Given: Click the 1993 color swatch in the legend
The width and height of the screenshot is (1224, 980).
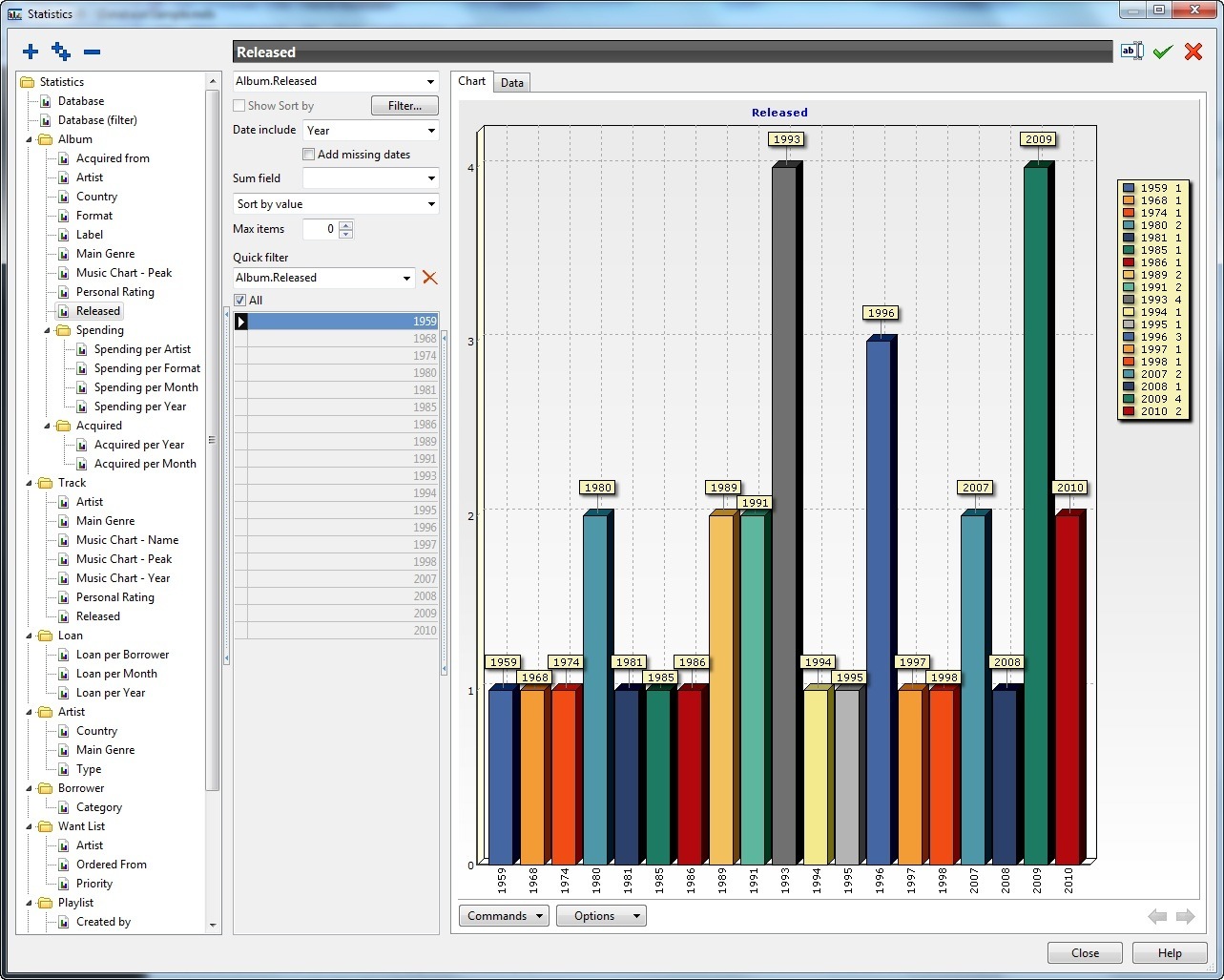Looking at the screenshot, I should [x=1129, y=300].
